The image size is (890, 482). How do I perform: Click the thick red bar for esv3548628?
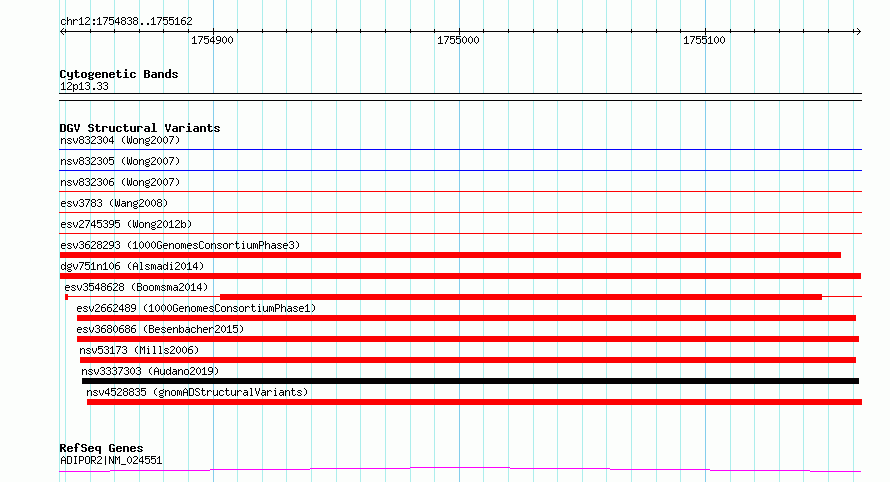pos(520,297)
